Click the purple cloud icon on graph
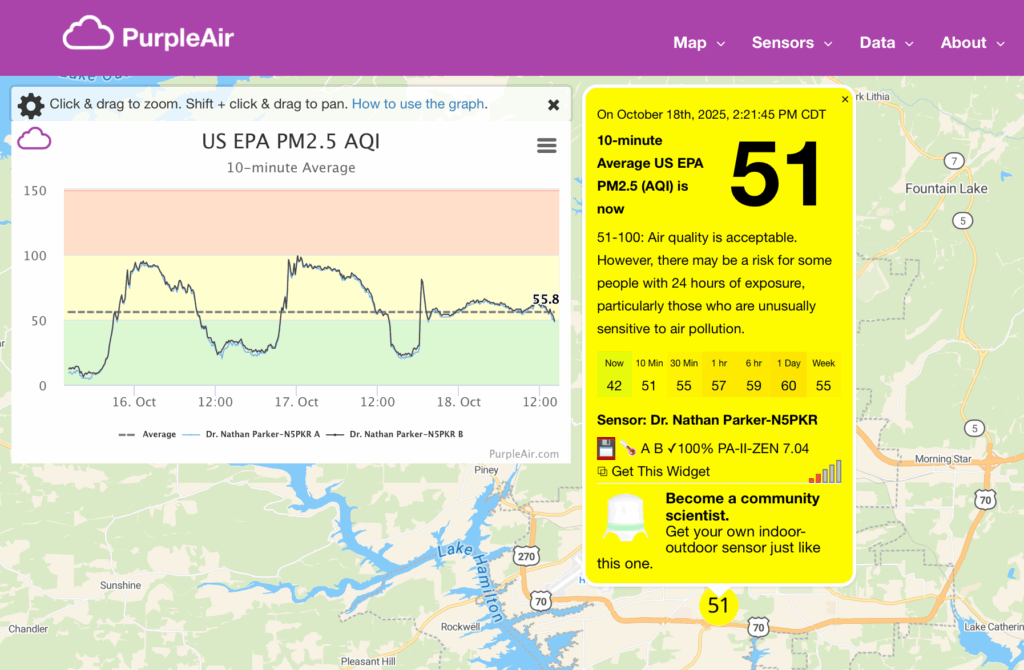This screenshot has width=1024, height=670. point(34,138)
